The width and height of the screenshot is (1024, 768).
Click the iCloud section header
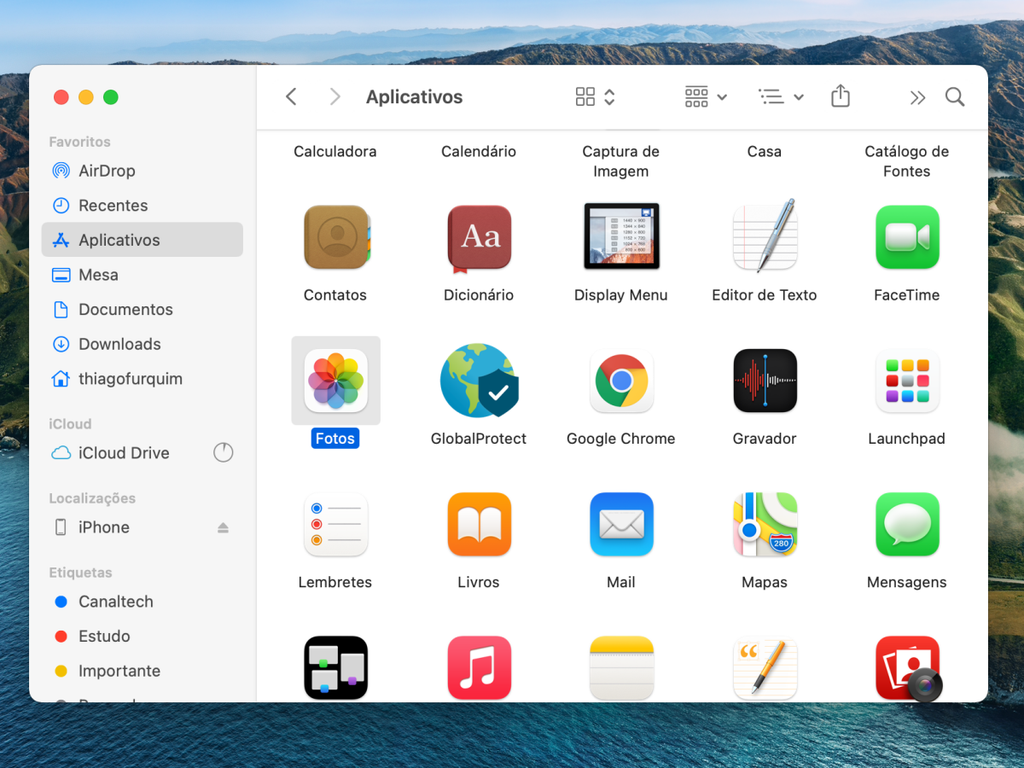(x=70, y=424)
